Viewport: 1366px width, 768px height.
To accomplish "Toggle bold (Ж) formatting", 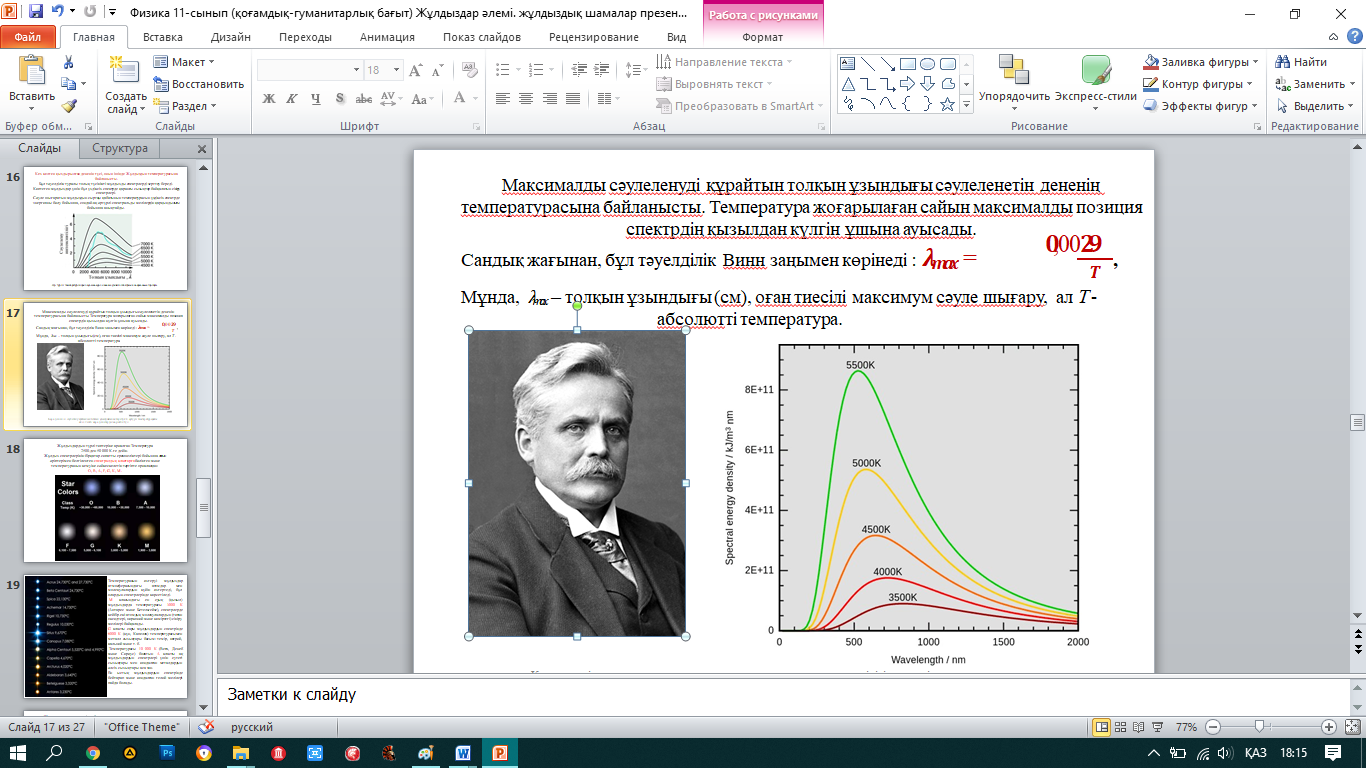I will click(x=268, y=98).
